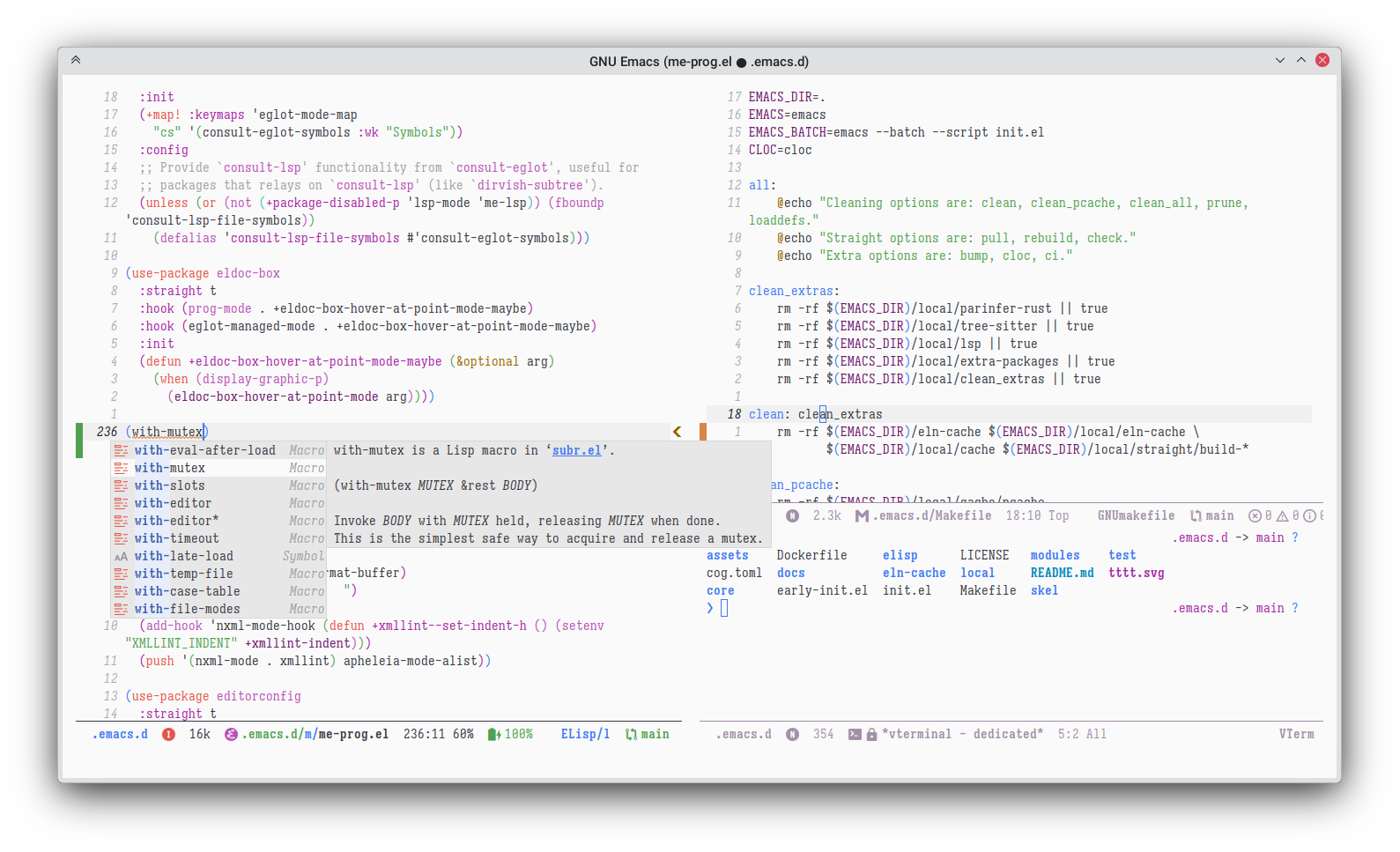
Task: Click the git branch icon in Makefile modeline
Action: [x=1196, y=515]
